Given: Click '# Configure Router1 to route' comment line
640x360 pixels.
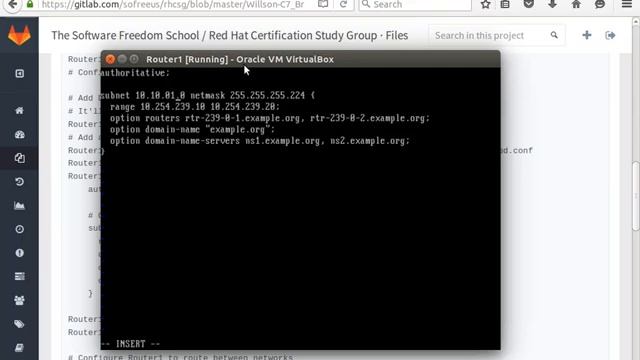Looking at the screenshot, I should pos(180,357).
